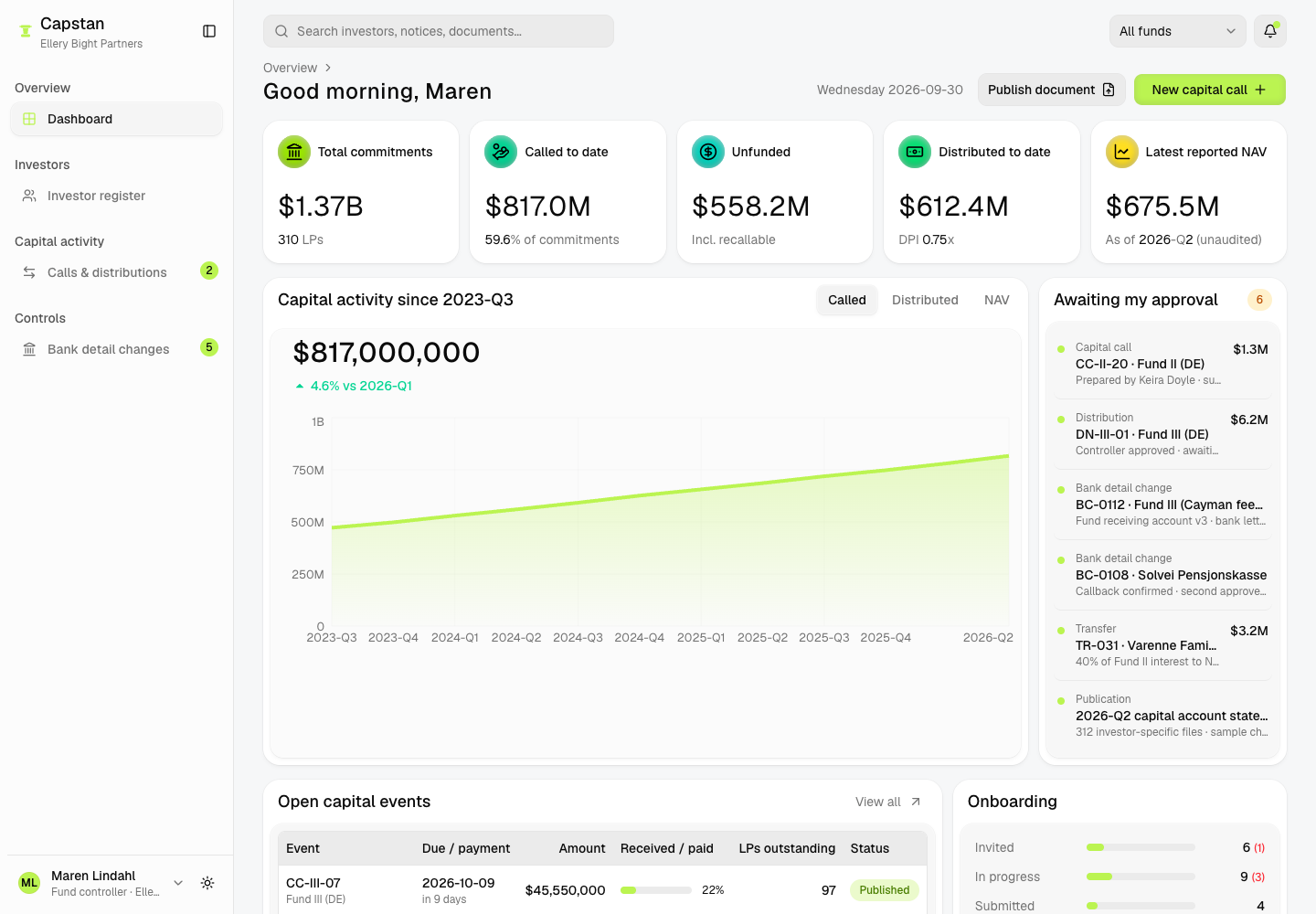Open Dashboard in the sidebar

tap(116, 119)
